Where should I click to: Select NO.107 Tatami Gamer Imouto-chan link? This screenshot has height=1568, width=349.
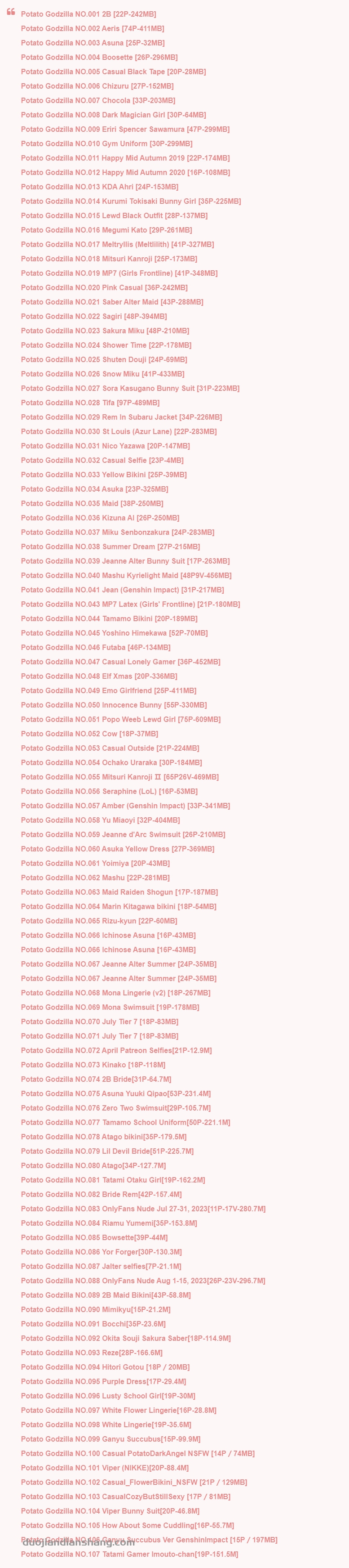pos(129,1554)
